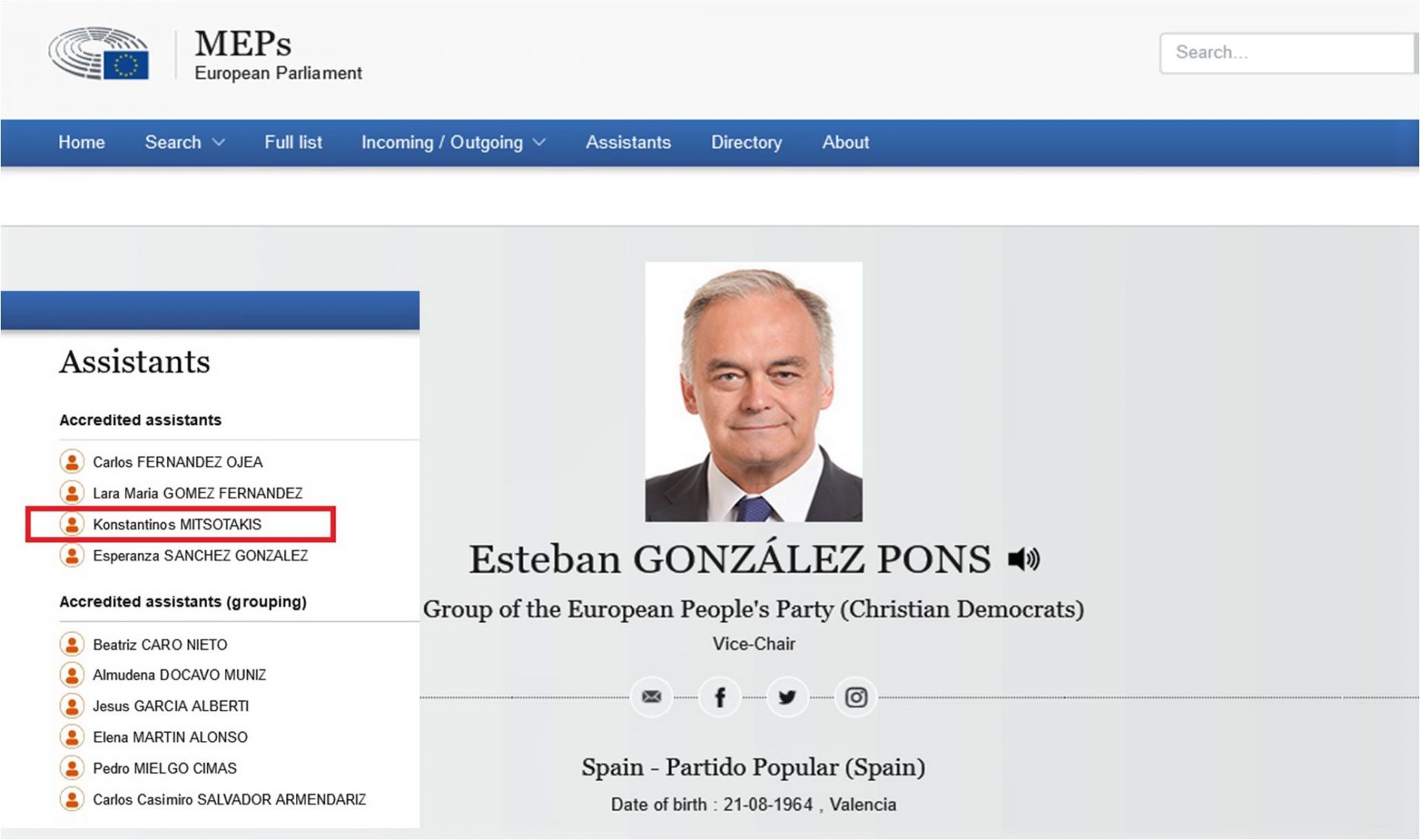Open the email envelope icon

(x=652, y=697)
